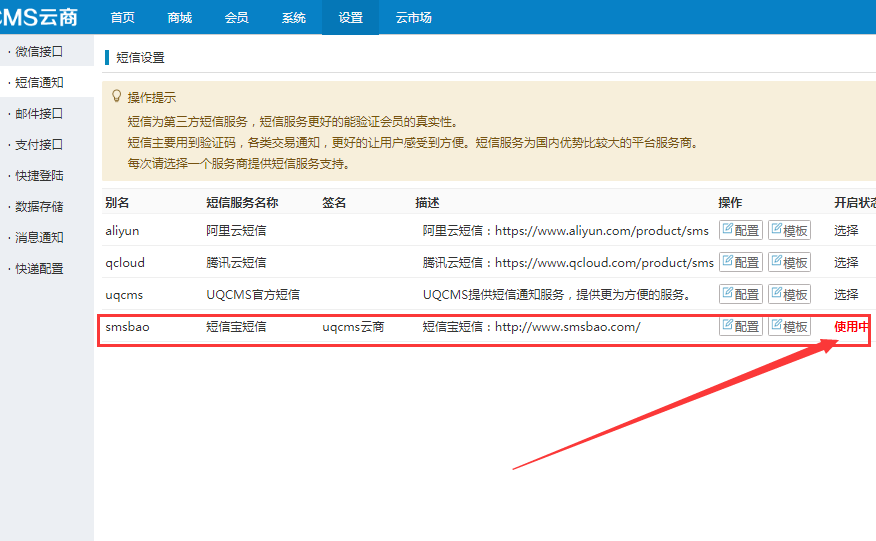The height and width of the screenshot is (541, 876).
Task: Select the 设置 top navigation tab
Action: point(350,18)
